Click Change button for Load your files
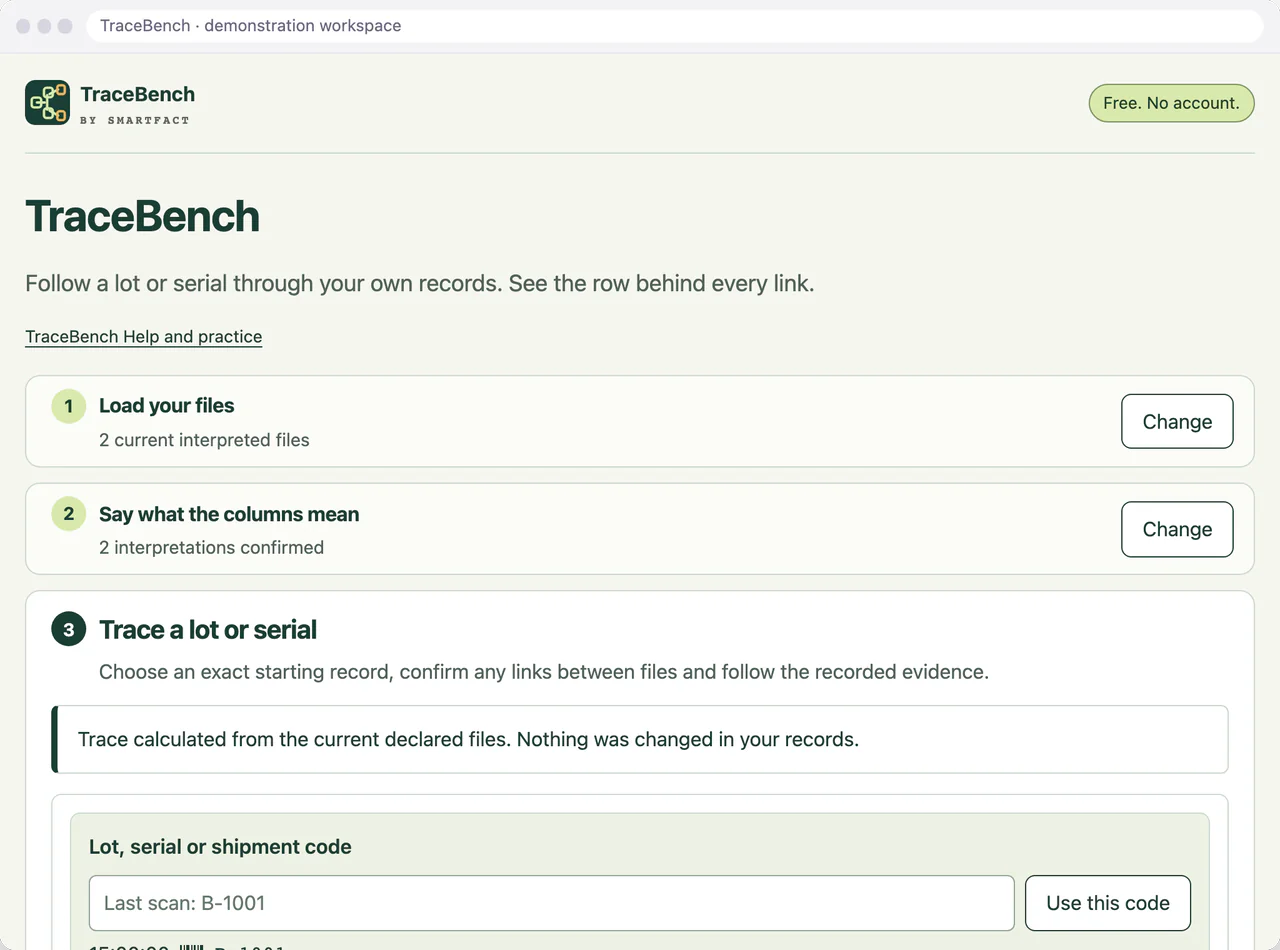The height and width of the screenshot is (950, 1280). [x=1177, y=422]
